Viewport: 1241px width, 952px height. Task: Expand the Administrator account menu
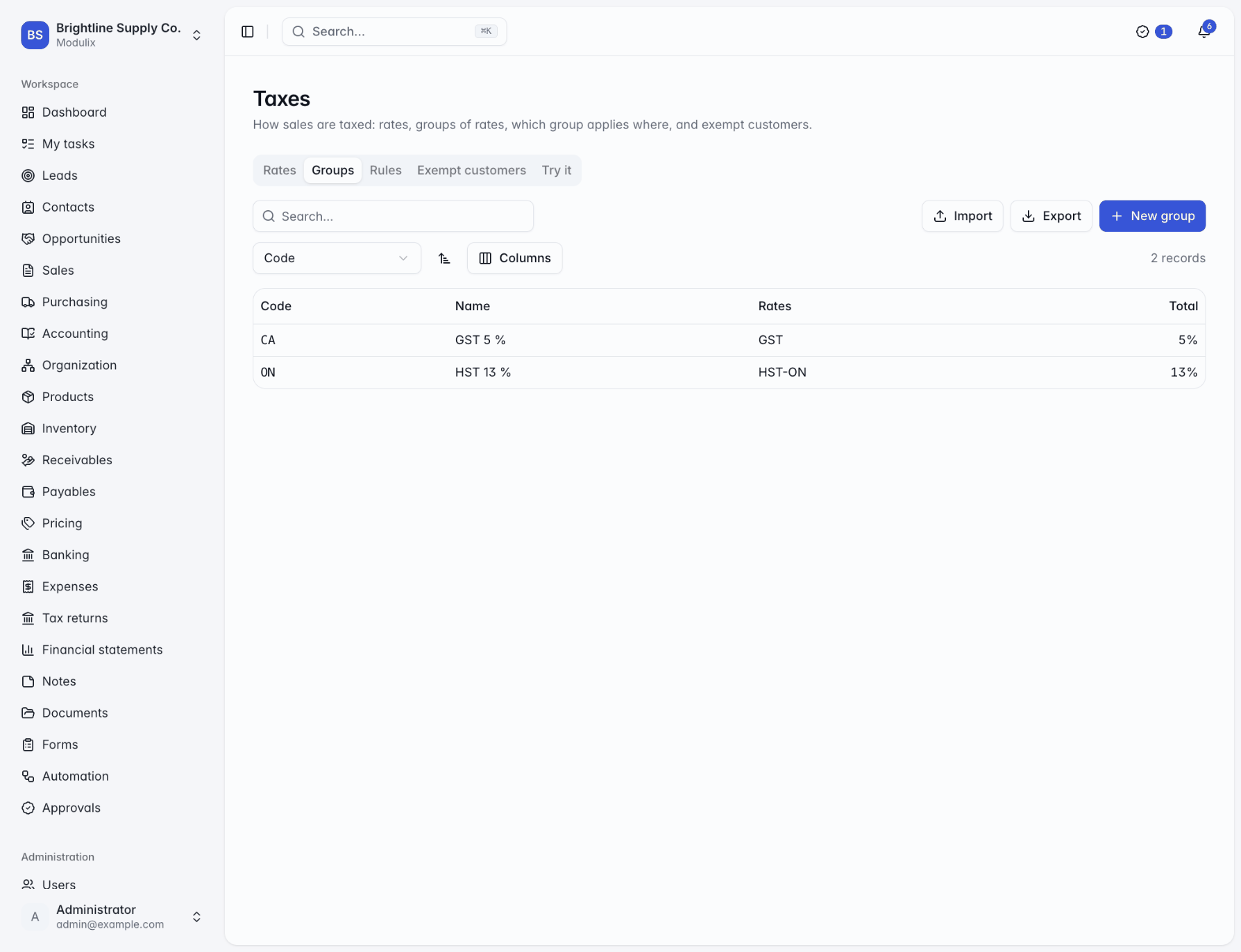point(112,917)
